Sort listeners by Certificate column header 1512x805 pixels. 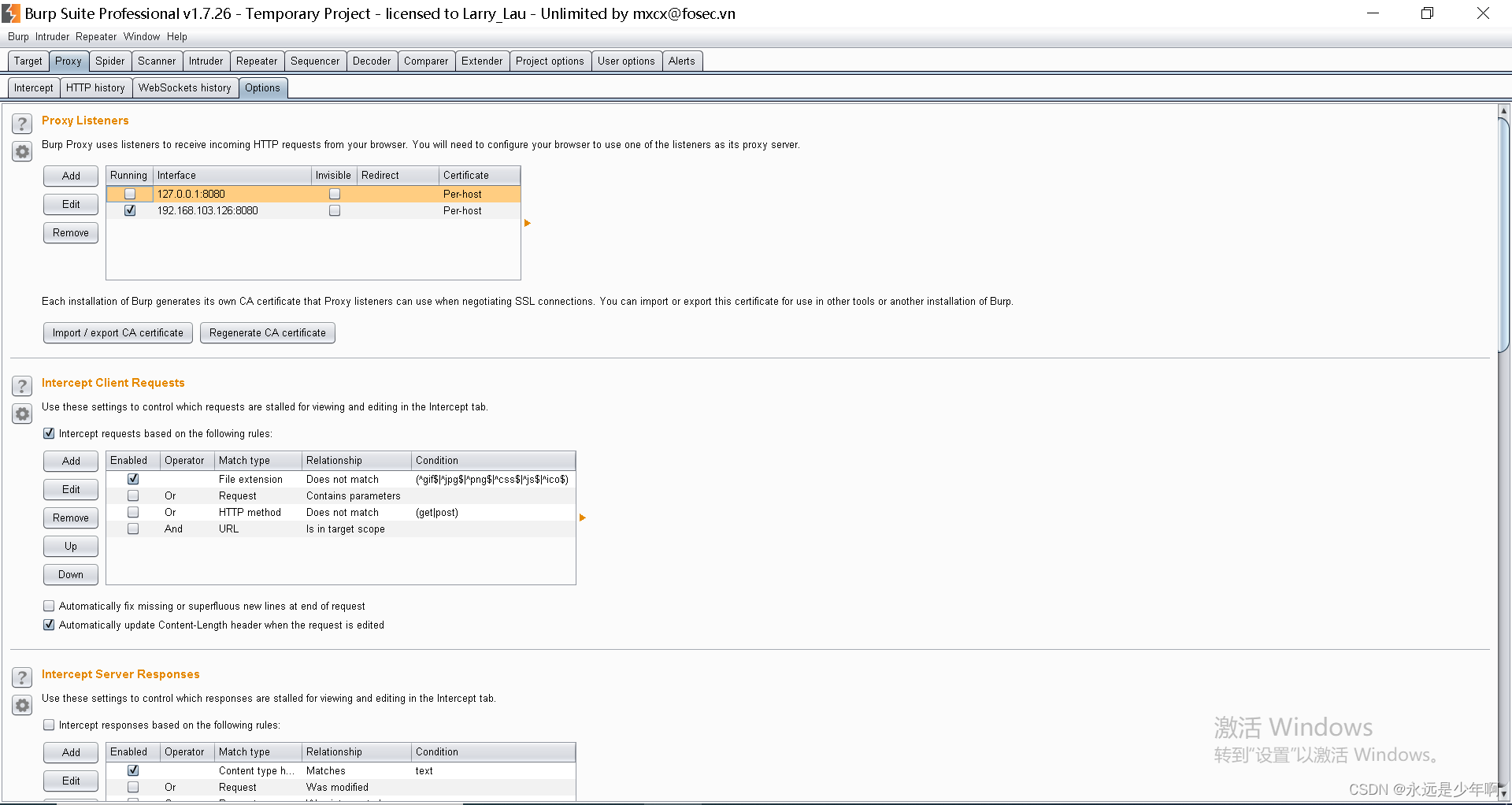click(480, 175)
